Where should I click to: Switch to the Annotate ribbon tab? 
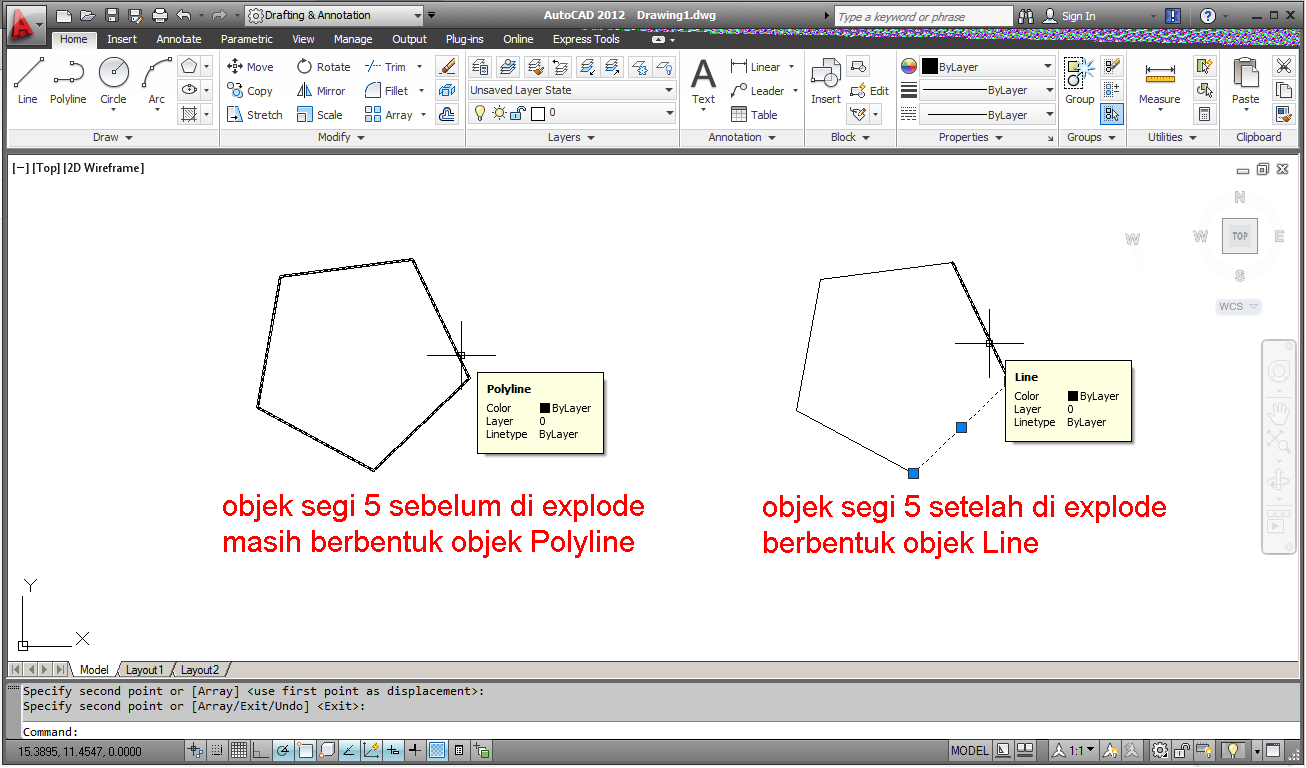[179, 39]
